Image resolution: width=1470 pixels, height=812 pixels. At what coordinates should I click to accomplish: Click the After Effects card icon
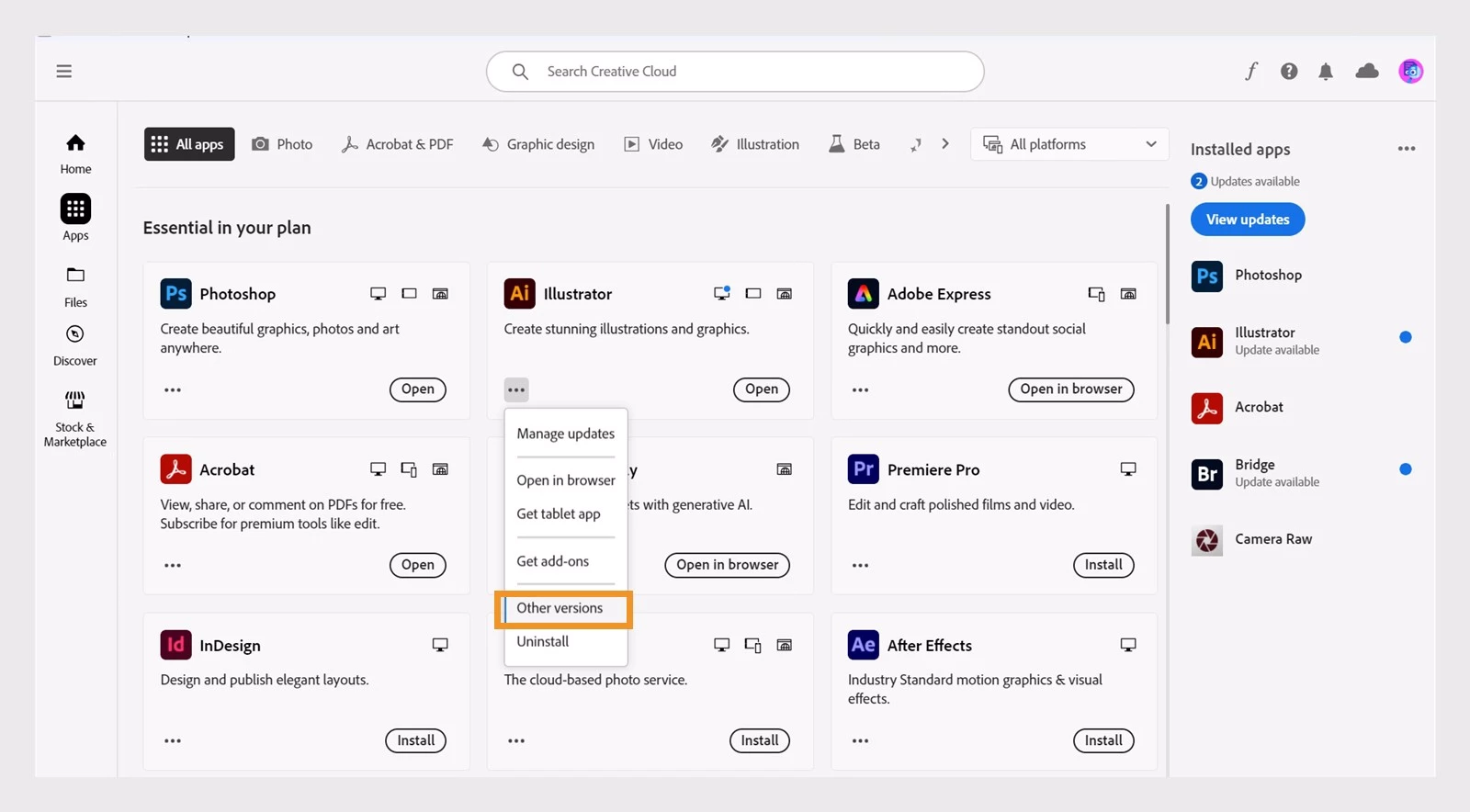pos(863,645)
